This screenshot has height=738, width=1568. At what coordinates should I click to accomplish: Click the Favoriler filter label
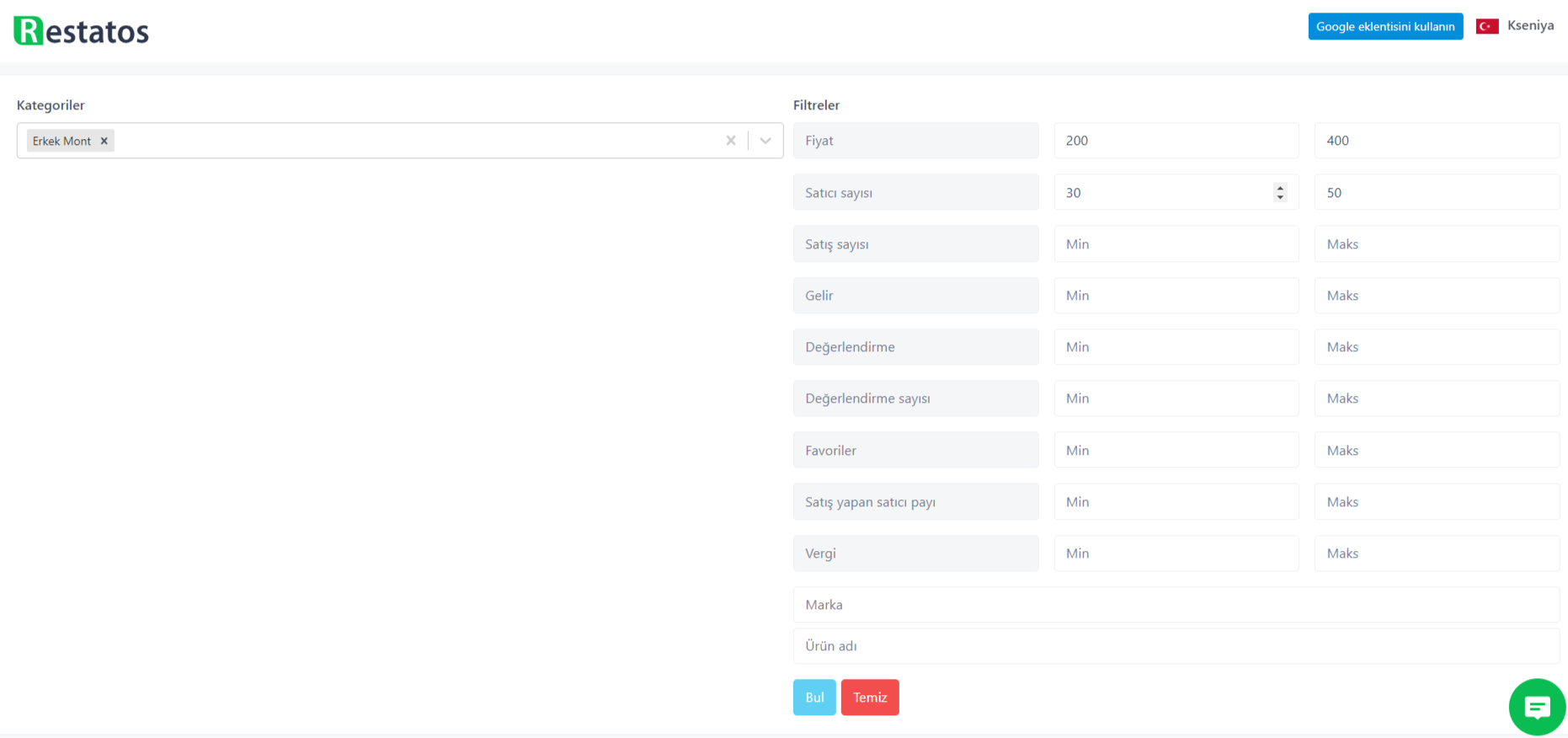[x=915, y=451]
